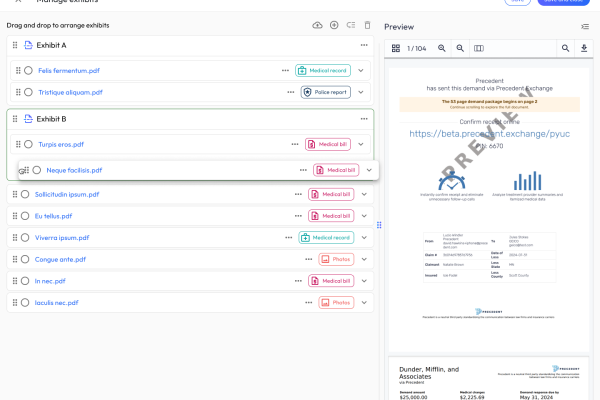
Task: Expand the Felis fermentum.pdf row chevron
Action: pos(361,71)
